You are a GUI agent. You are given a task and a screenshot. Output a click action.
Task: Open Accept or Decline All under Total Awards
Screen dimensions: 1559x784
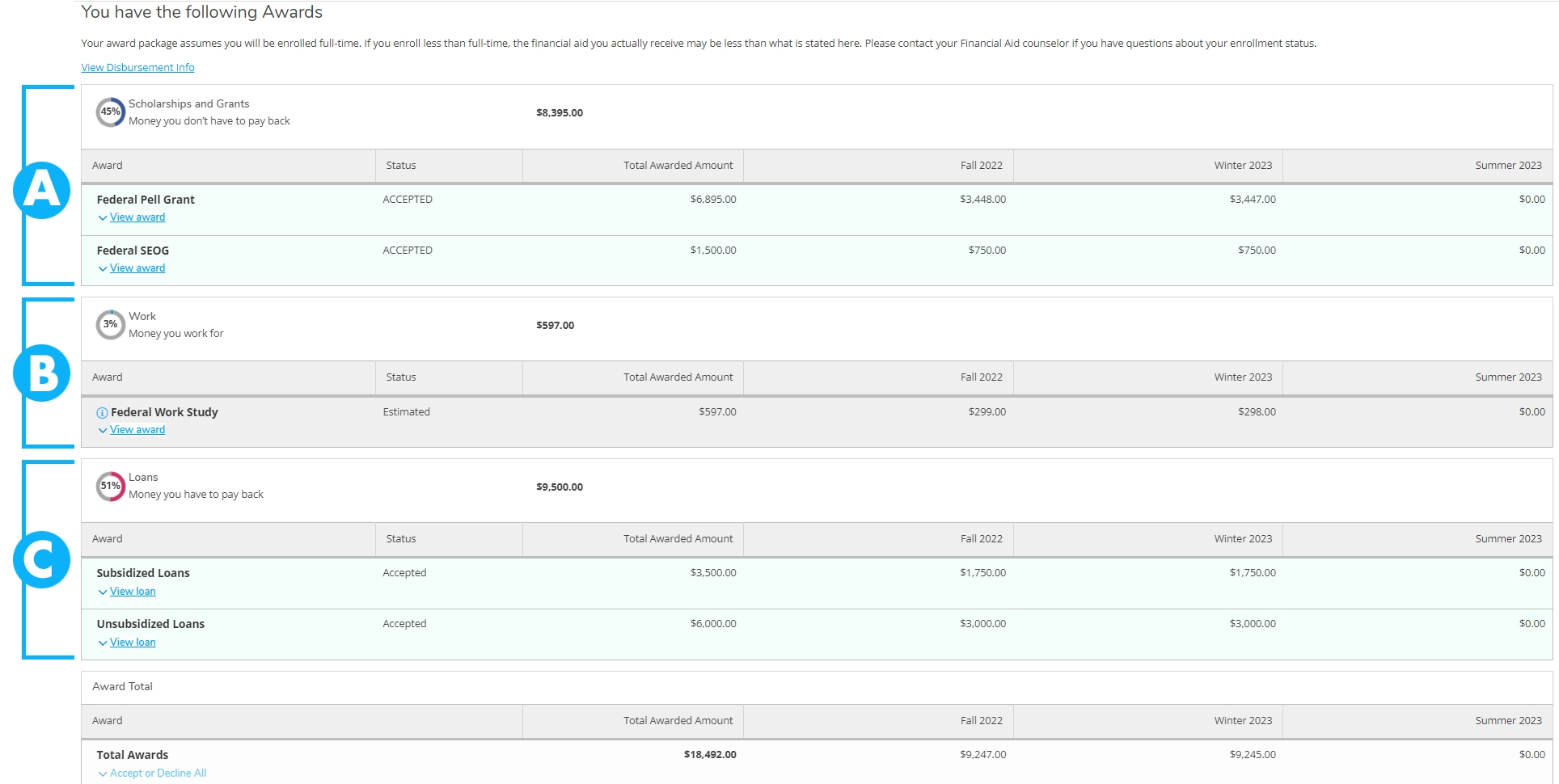coord(158,773)
